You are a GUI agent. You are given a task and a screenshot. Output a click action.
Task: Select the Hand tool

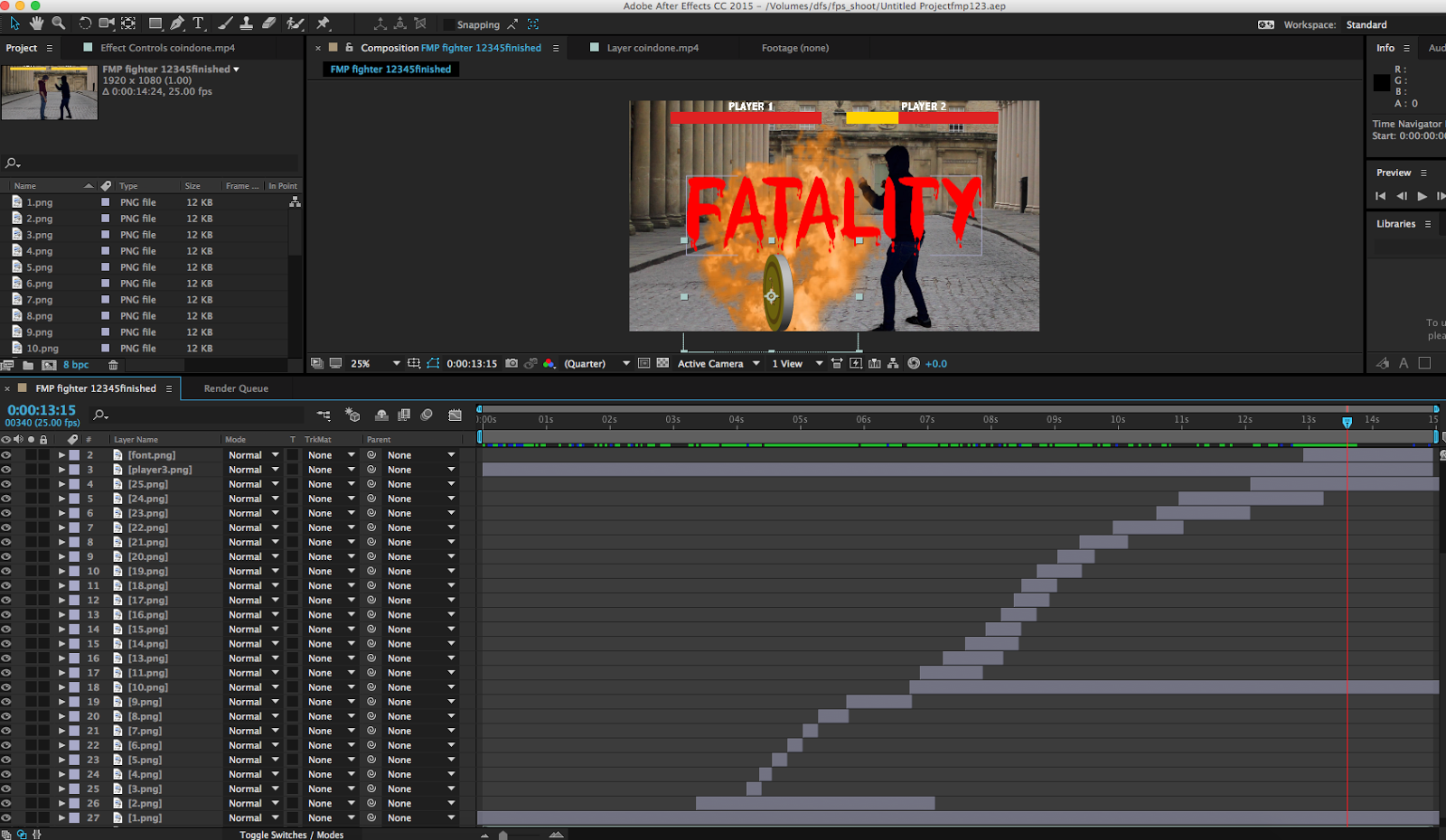click(37, 23)
